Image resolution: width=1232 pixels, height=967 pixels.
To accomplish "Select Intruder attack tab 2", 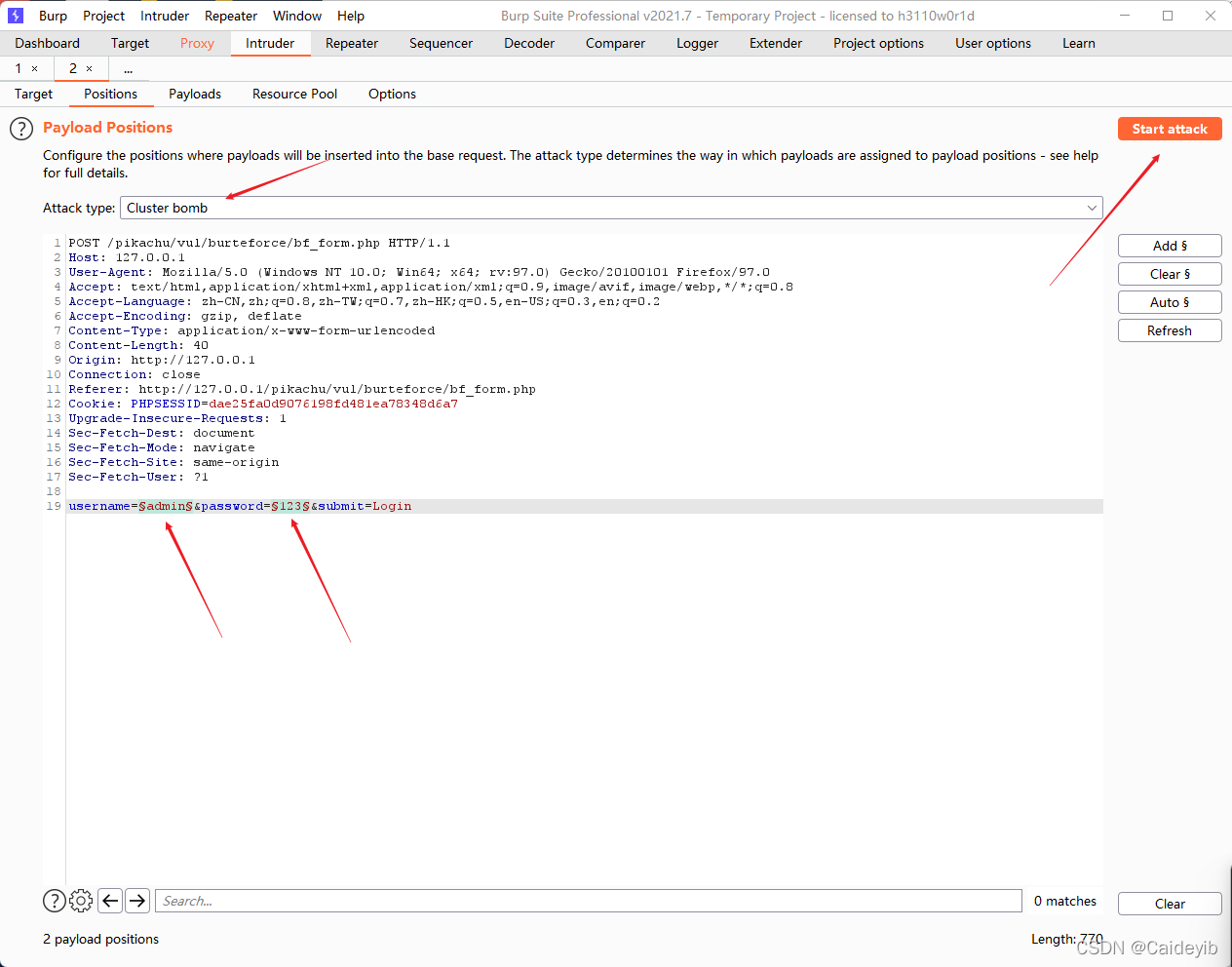I will click(x=72, y=68).
